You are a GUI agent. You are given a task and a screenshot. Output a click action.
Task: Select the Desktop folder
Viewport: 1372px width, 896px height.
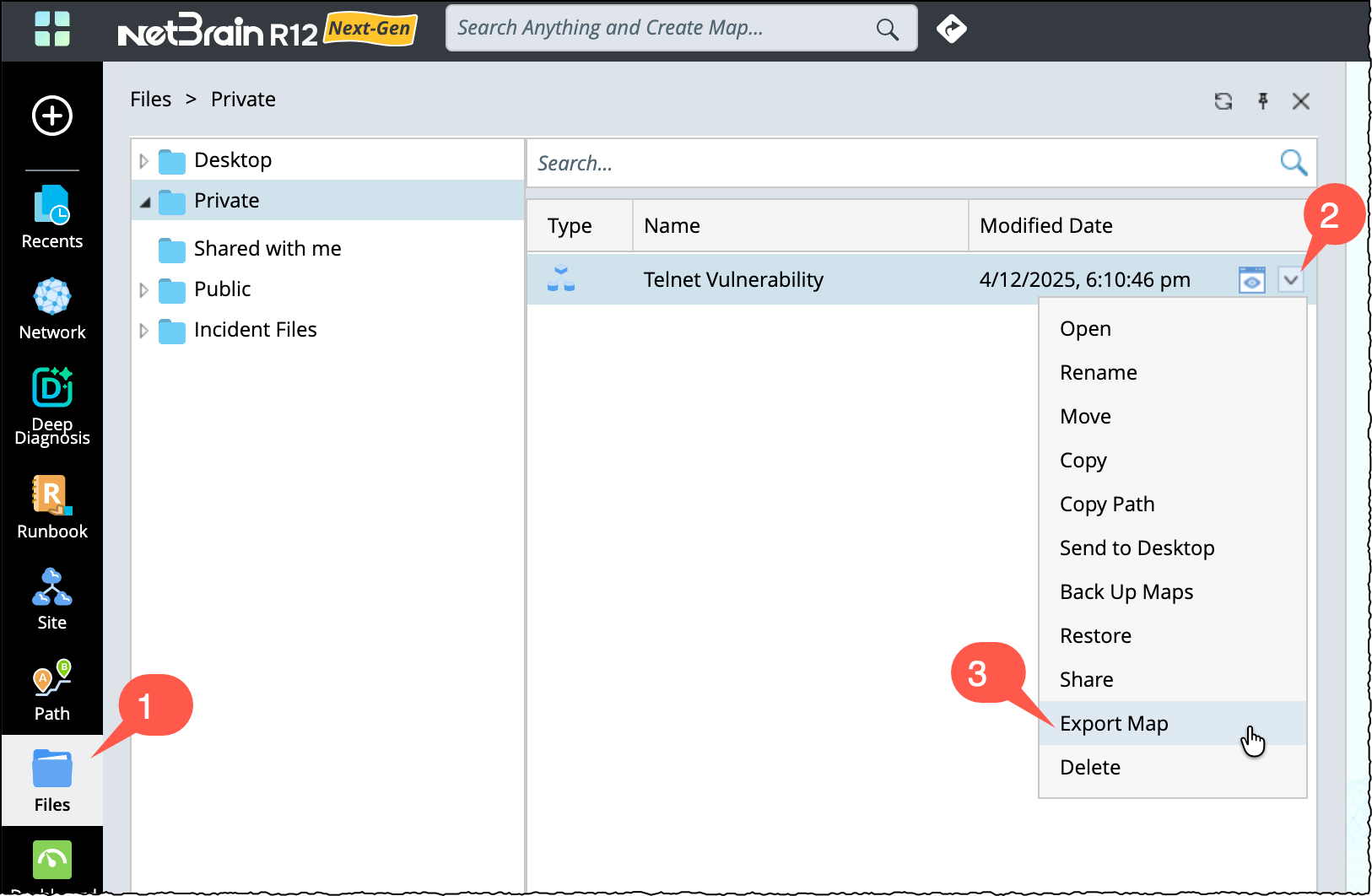click(x=233, y=160)
